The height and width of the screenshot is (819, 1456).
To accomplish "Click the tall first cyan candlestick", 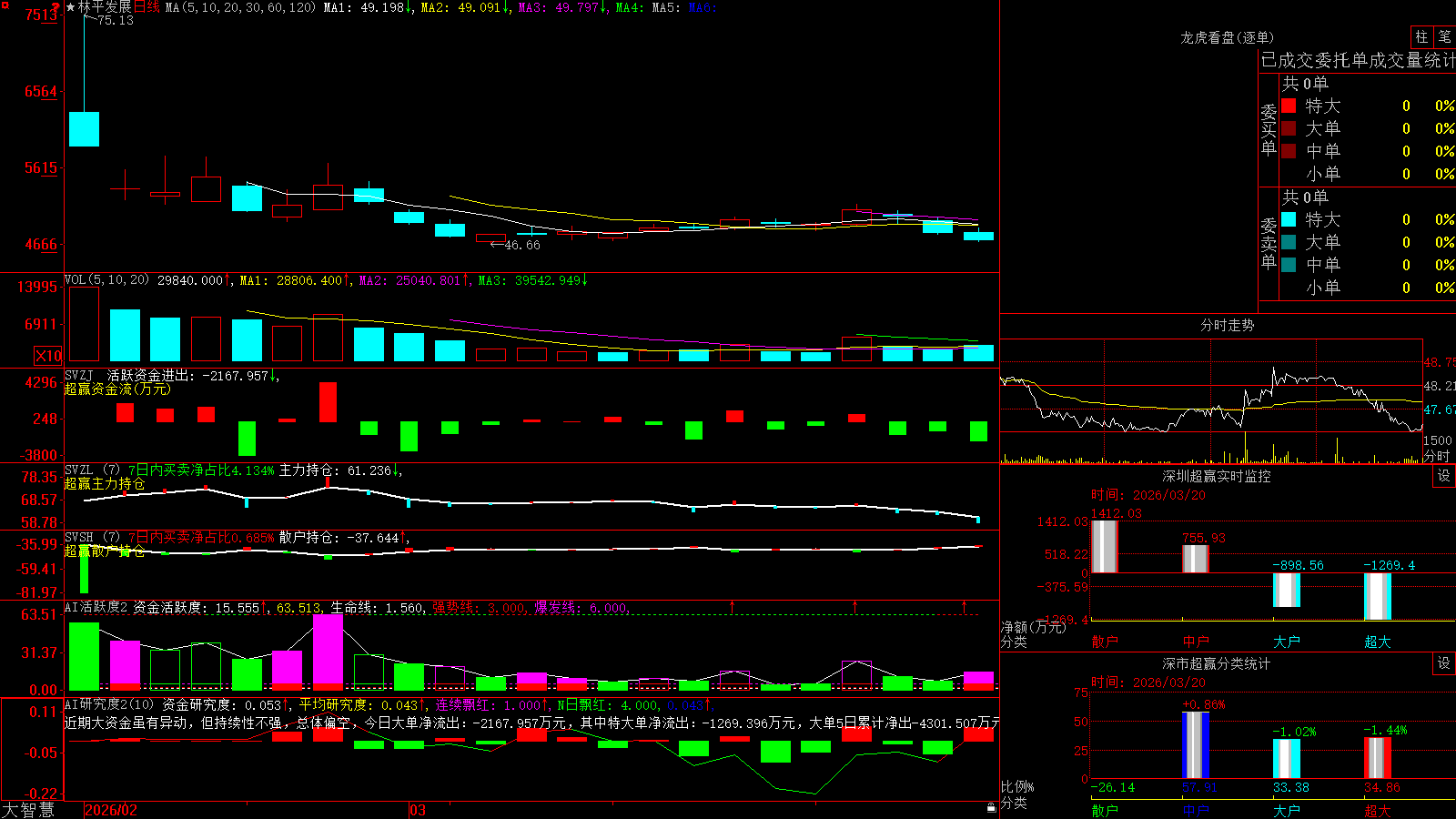I will pos(84,128).
